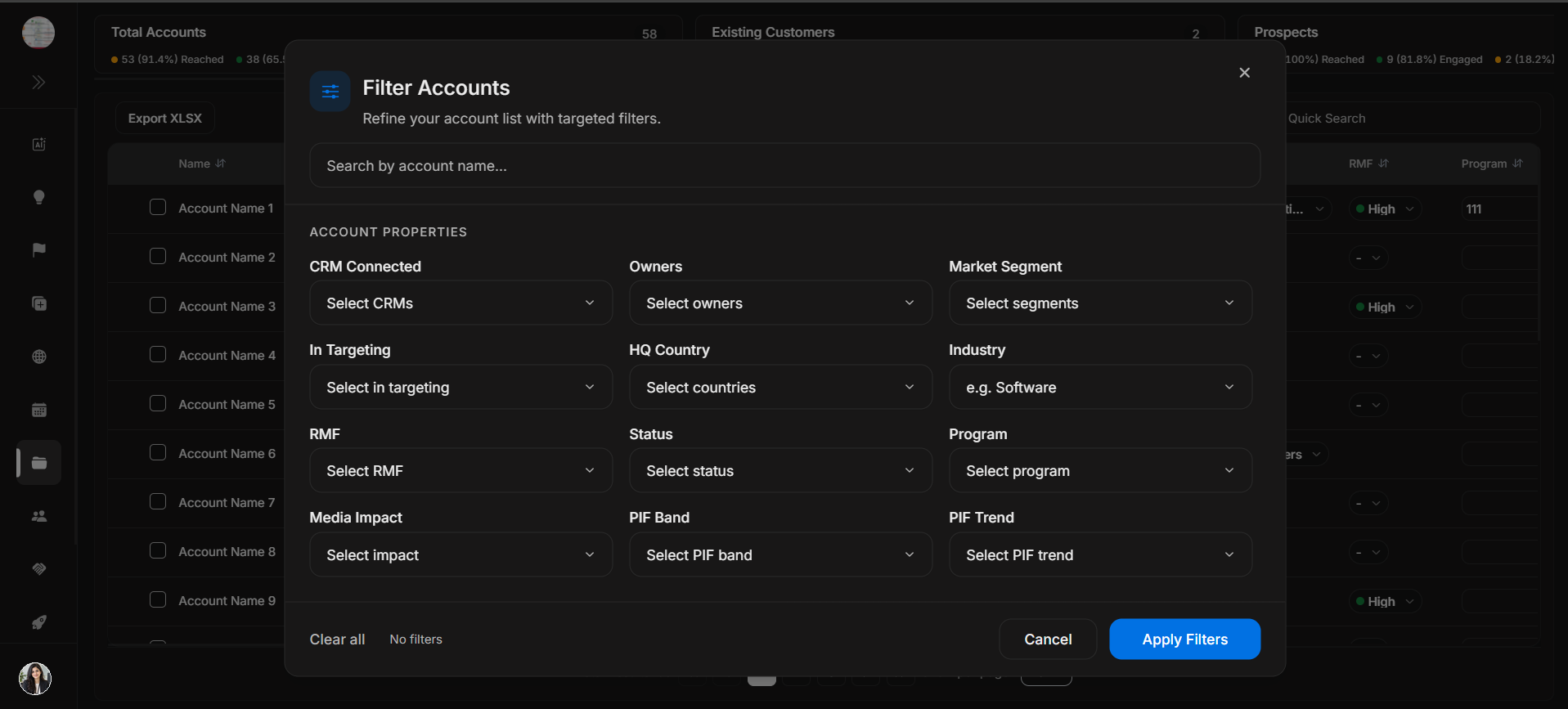
Task: Open the people contacts sidebar icon
Action: (x=38, y=516)
